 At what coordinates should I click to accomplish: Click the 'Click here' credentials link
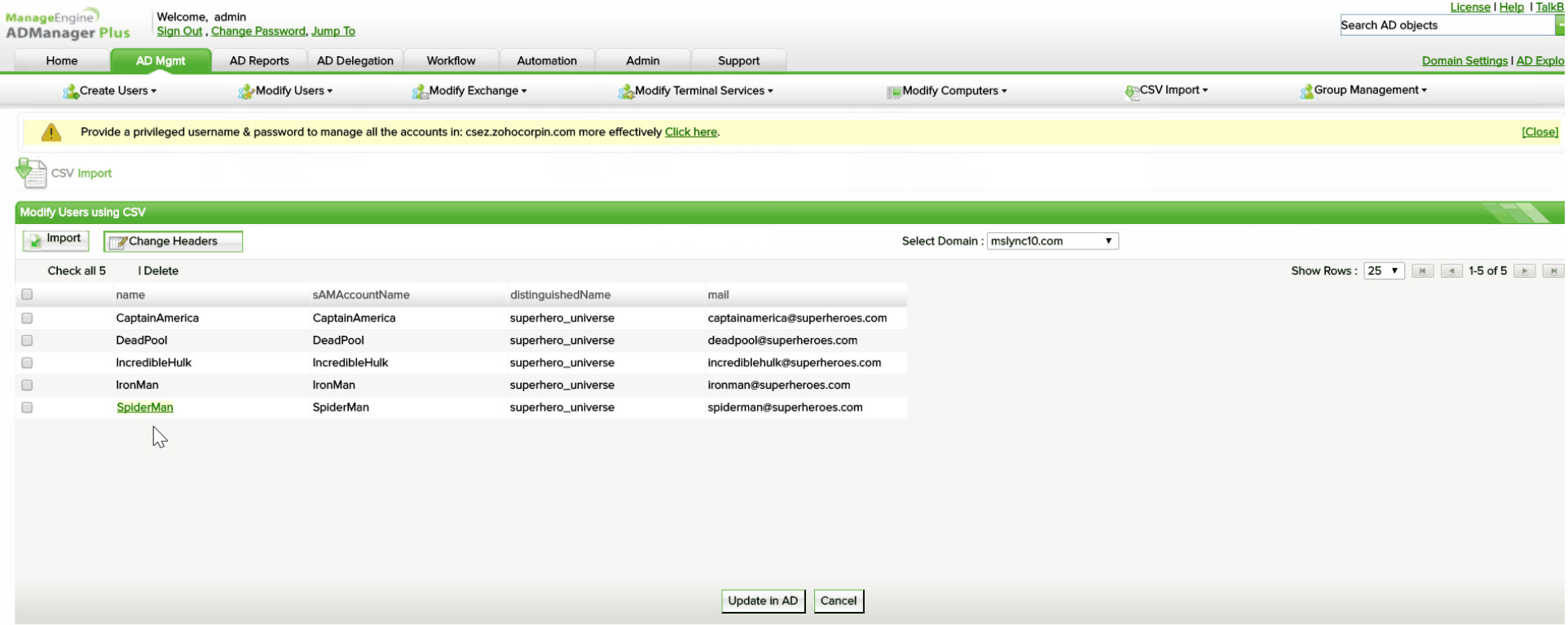(691, 132)
